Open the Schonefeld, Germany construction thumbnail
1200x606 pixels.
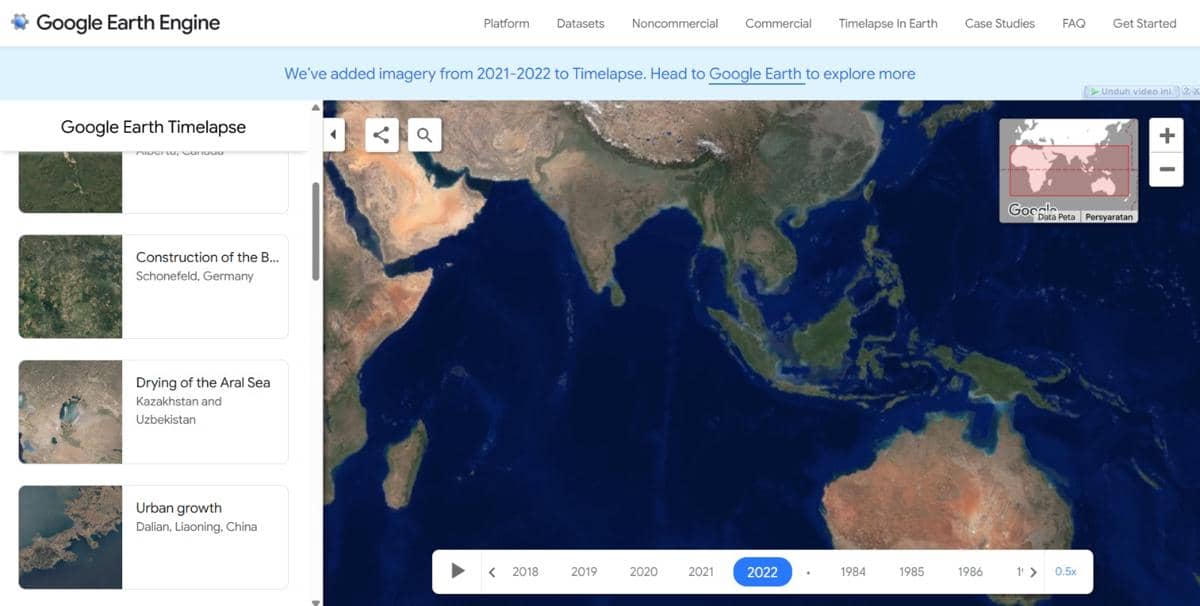coord(70,287)
